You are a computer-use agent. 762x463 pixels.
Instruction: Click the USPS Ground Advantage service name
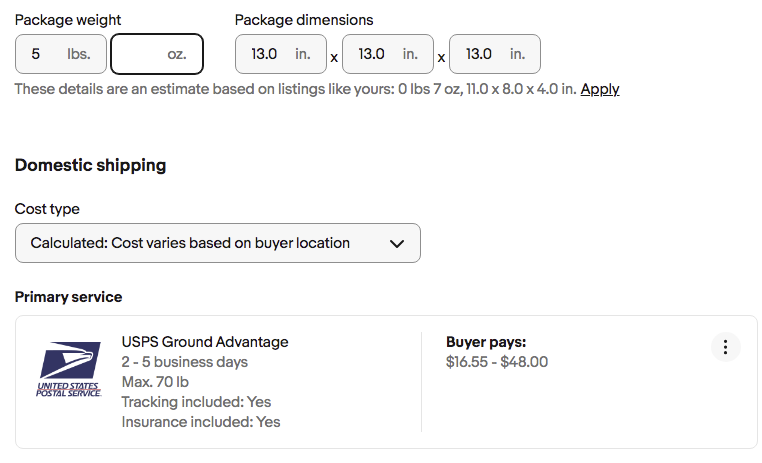point(204,342)
